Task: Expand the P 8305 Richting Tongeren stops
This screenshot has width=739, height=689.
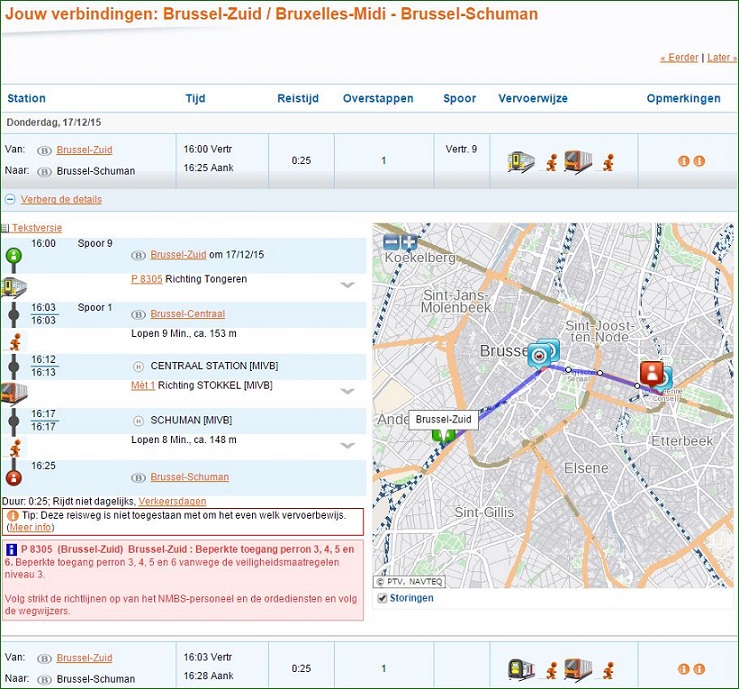Action: tap(347, 285)
